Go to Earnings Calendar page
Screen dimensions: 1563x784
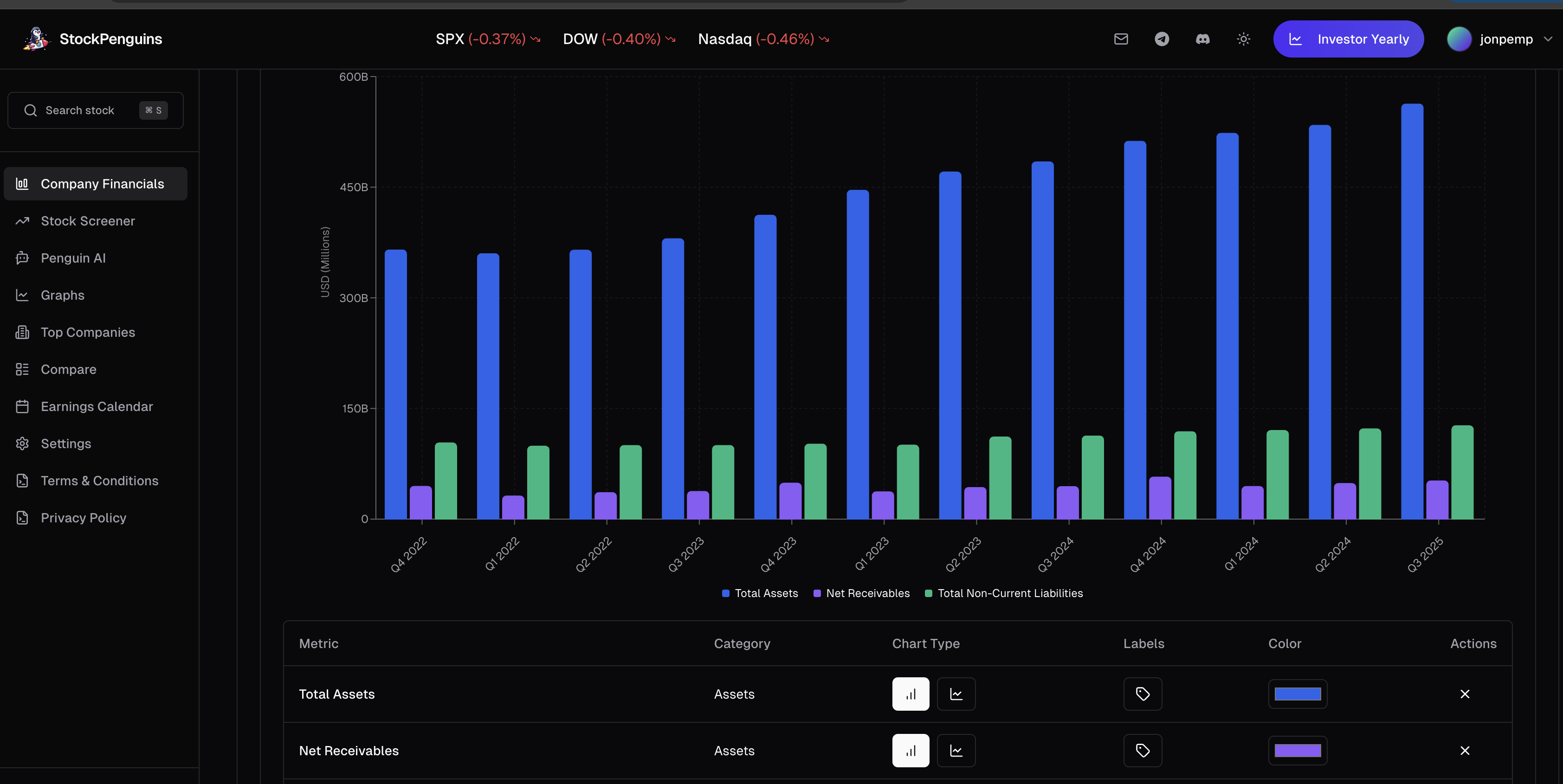[97, 406]
